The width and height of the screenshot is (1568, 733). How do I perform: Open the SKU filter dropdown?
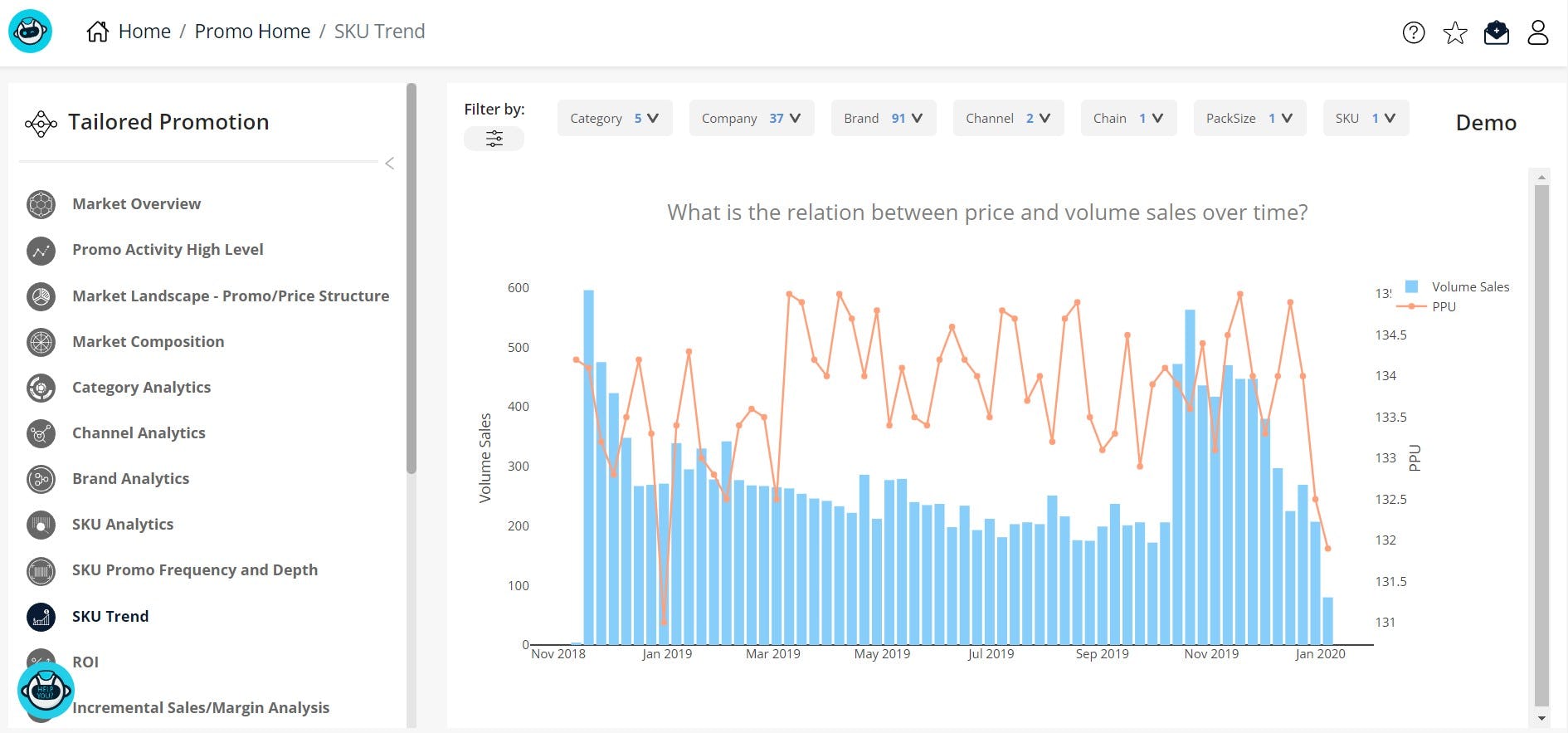(1365, 118)
